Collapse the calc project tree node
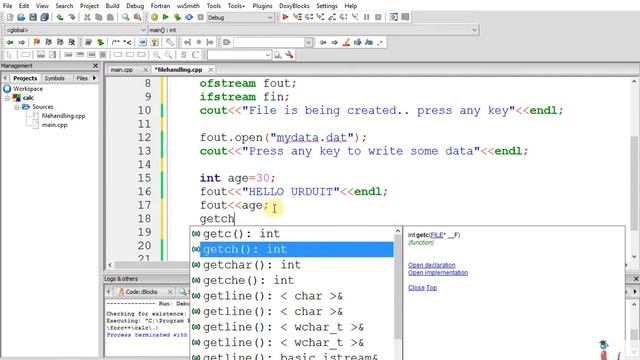 pyautogui.click(x=7, y=98)
